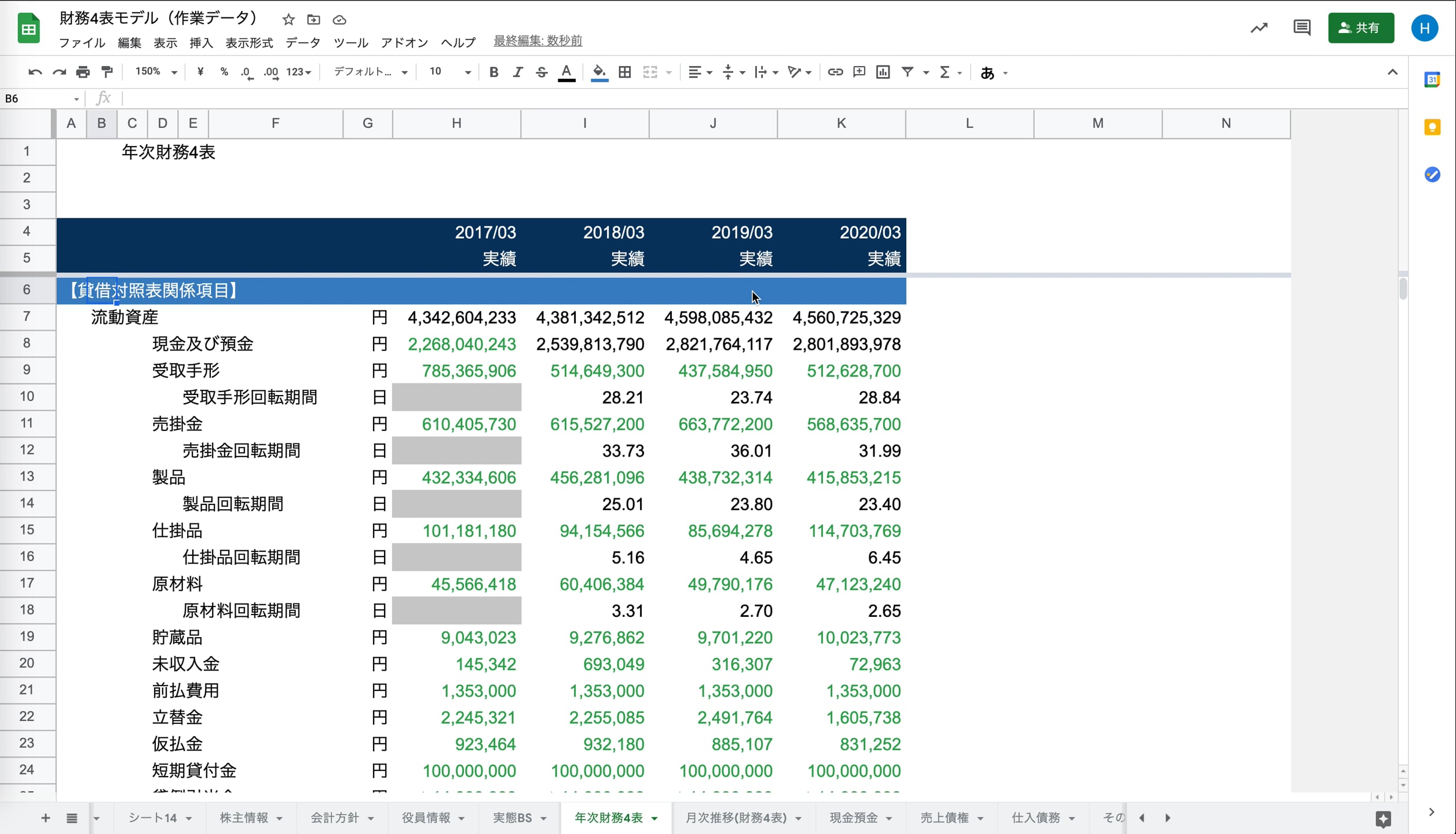Open the 最終編集: 数秒前 link

(x=537, y=41)
